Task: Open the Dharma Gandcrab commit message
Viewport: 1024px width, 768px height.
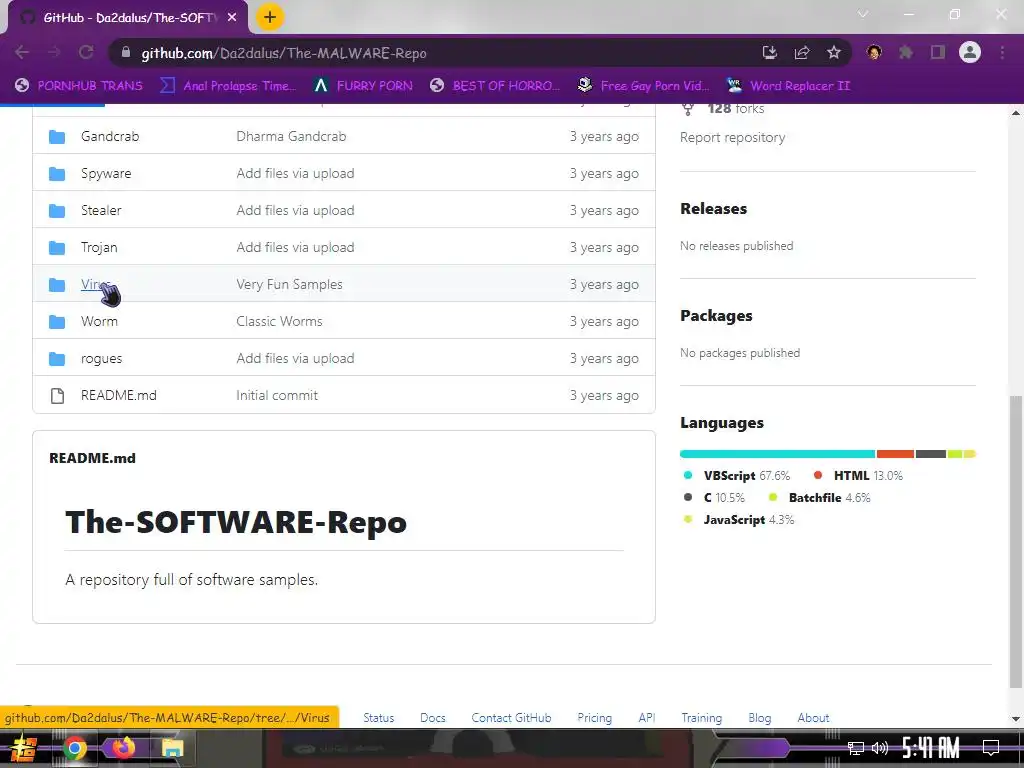Action: tap(291, 136)
